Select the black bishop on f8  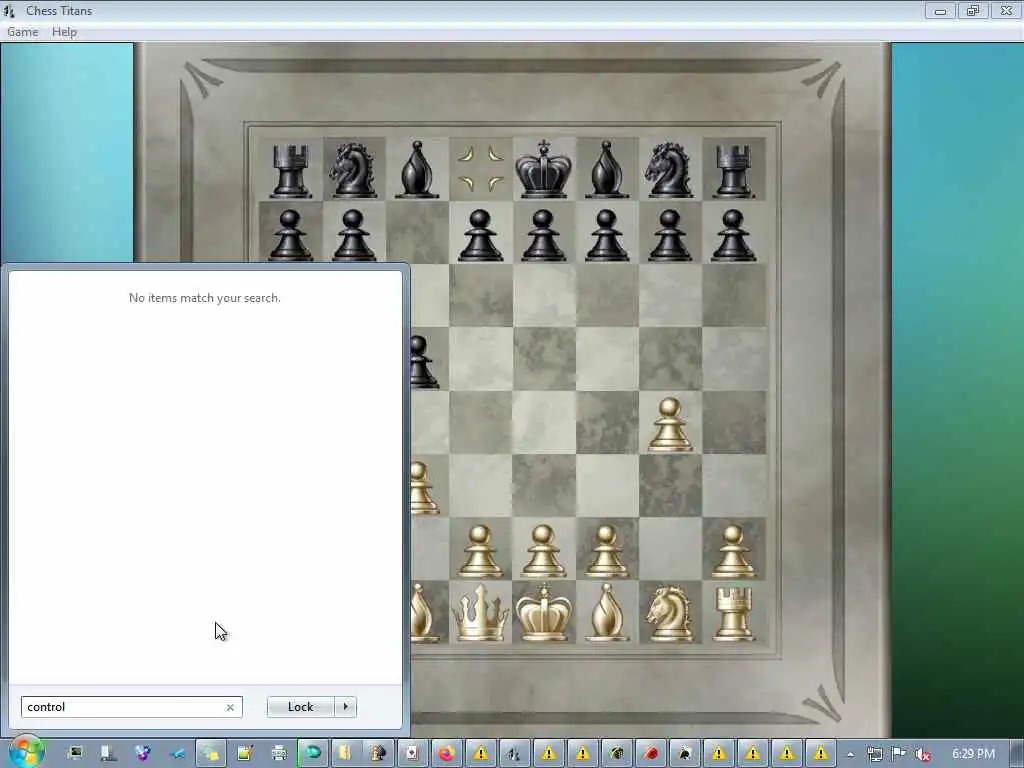tap(607, 170)
